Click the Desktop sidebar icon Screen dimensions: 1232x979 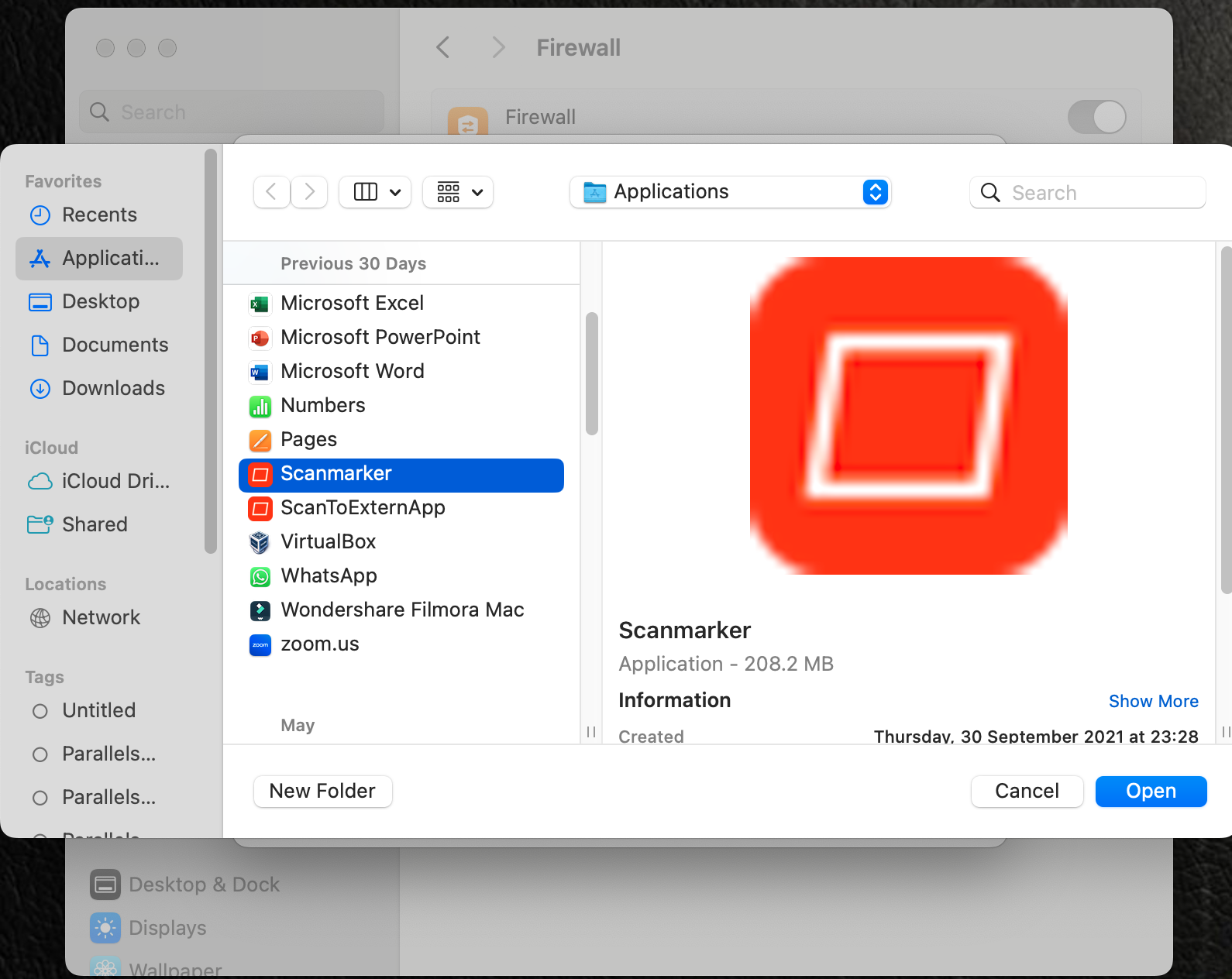tap(40, 302)
